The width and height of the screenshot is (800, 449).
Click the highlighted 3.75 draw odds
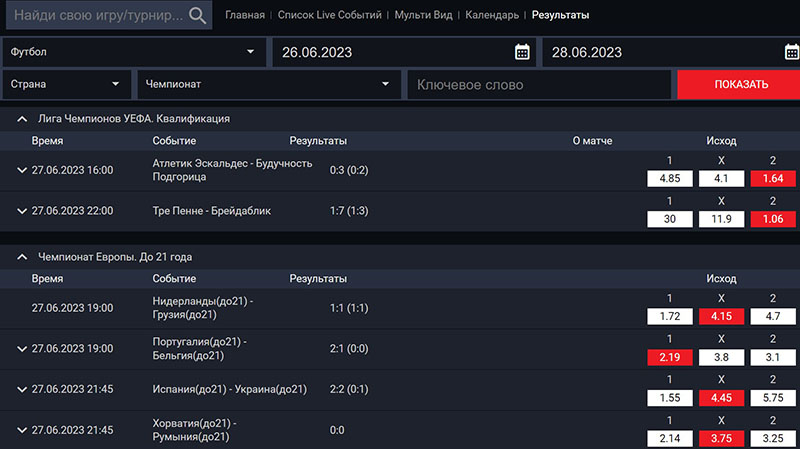point(721,438)
